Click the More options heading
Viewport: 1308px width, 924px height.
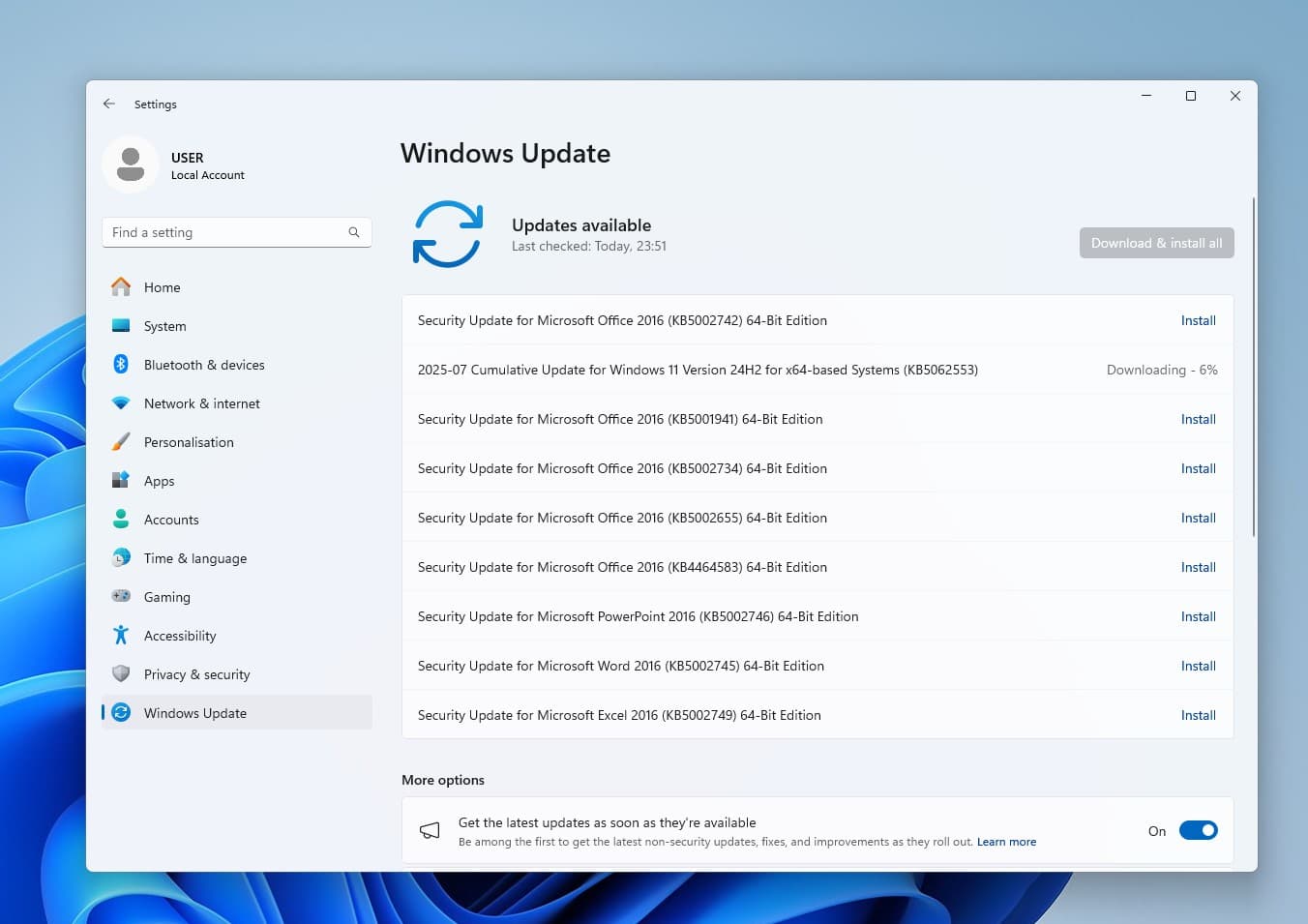coord(443,780)
